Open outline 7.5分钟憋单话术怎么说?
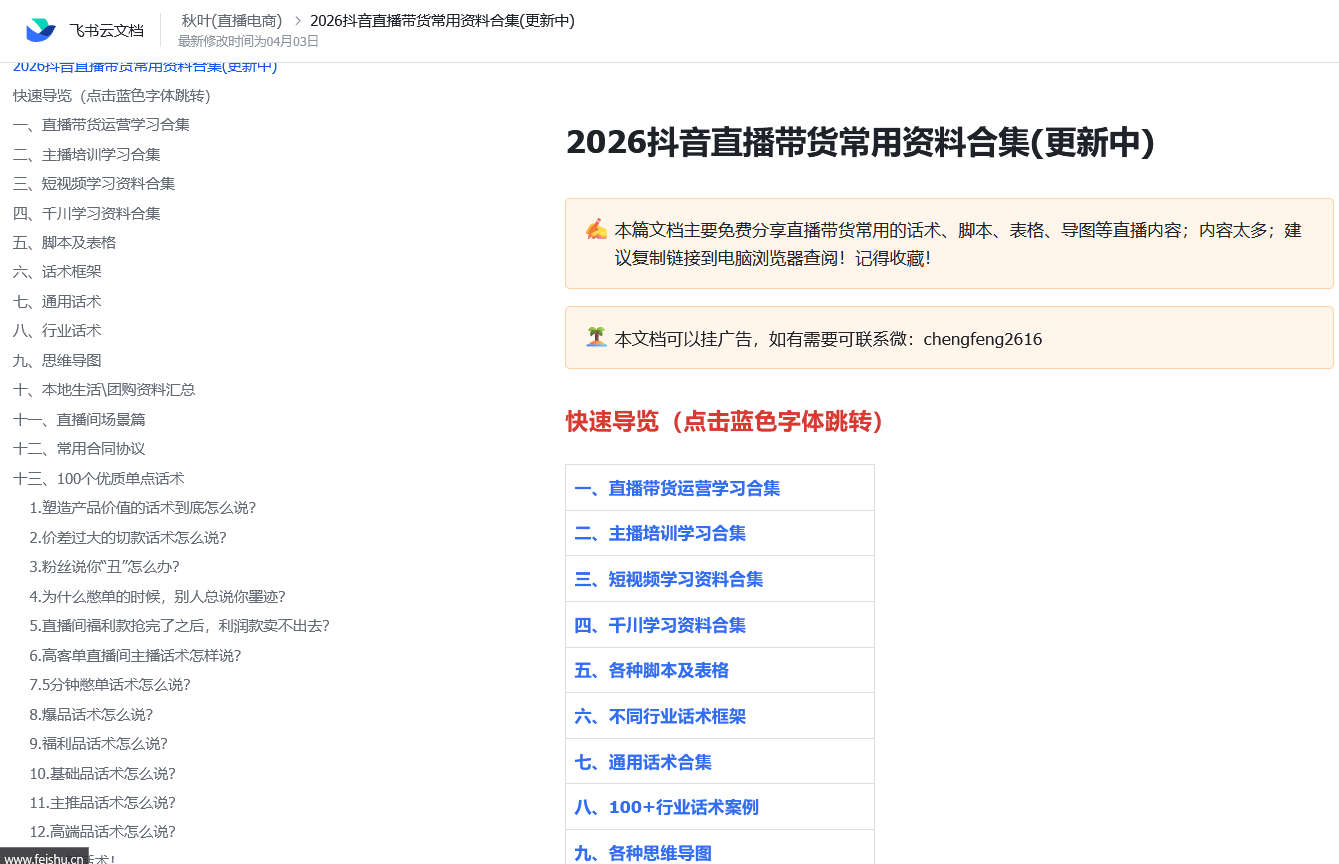Screen dimensions: 1339x864 110,685
